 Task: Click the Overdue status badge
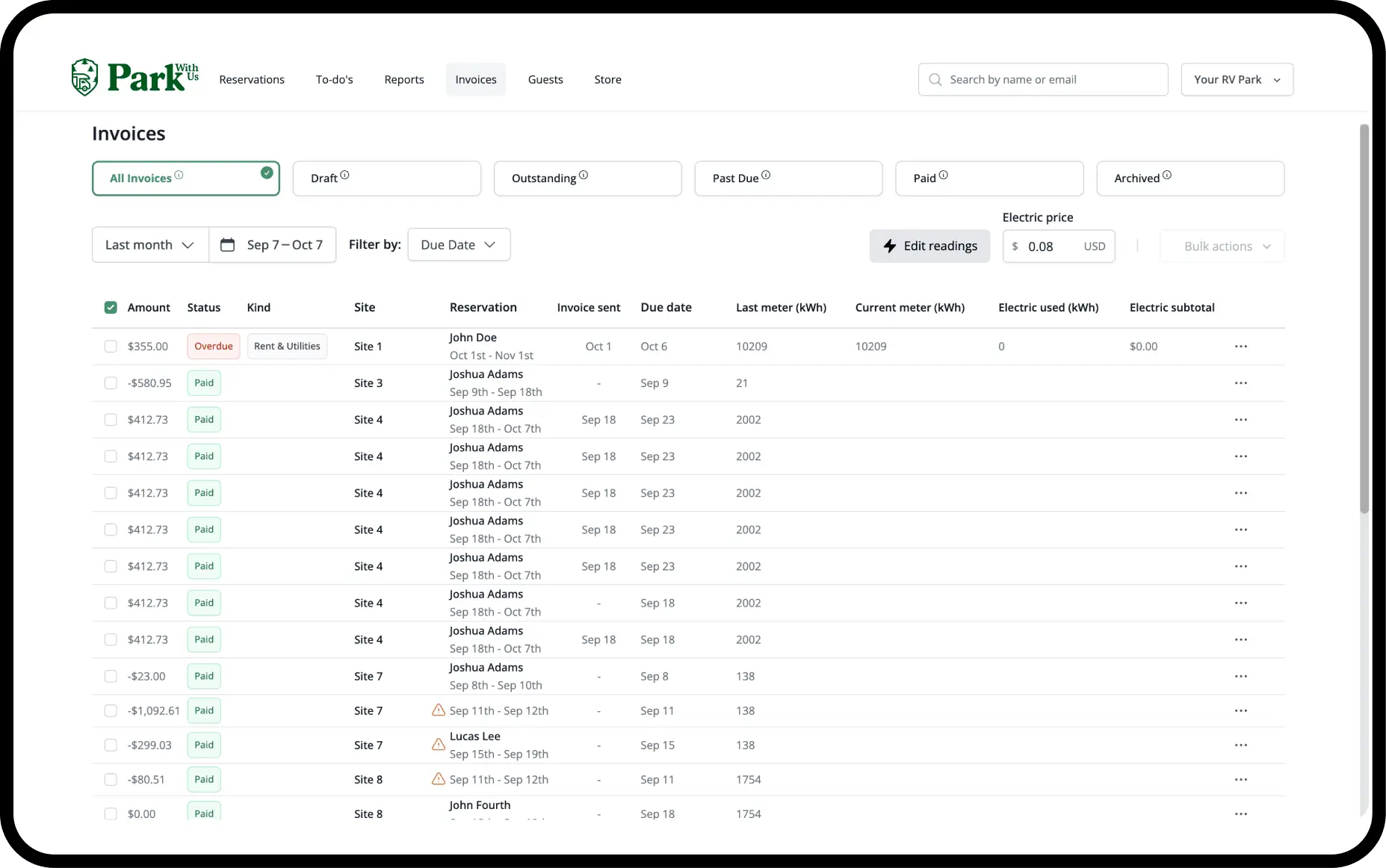(x=214, y=347)
